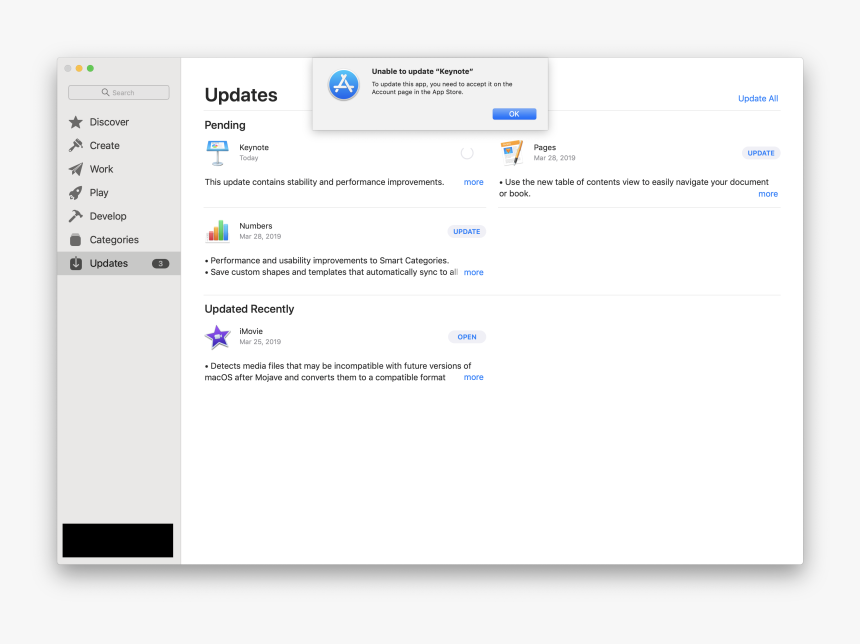The image size is (860, 644).
Task: Expand Pages update notes with more
Action: click(768, 194)
